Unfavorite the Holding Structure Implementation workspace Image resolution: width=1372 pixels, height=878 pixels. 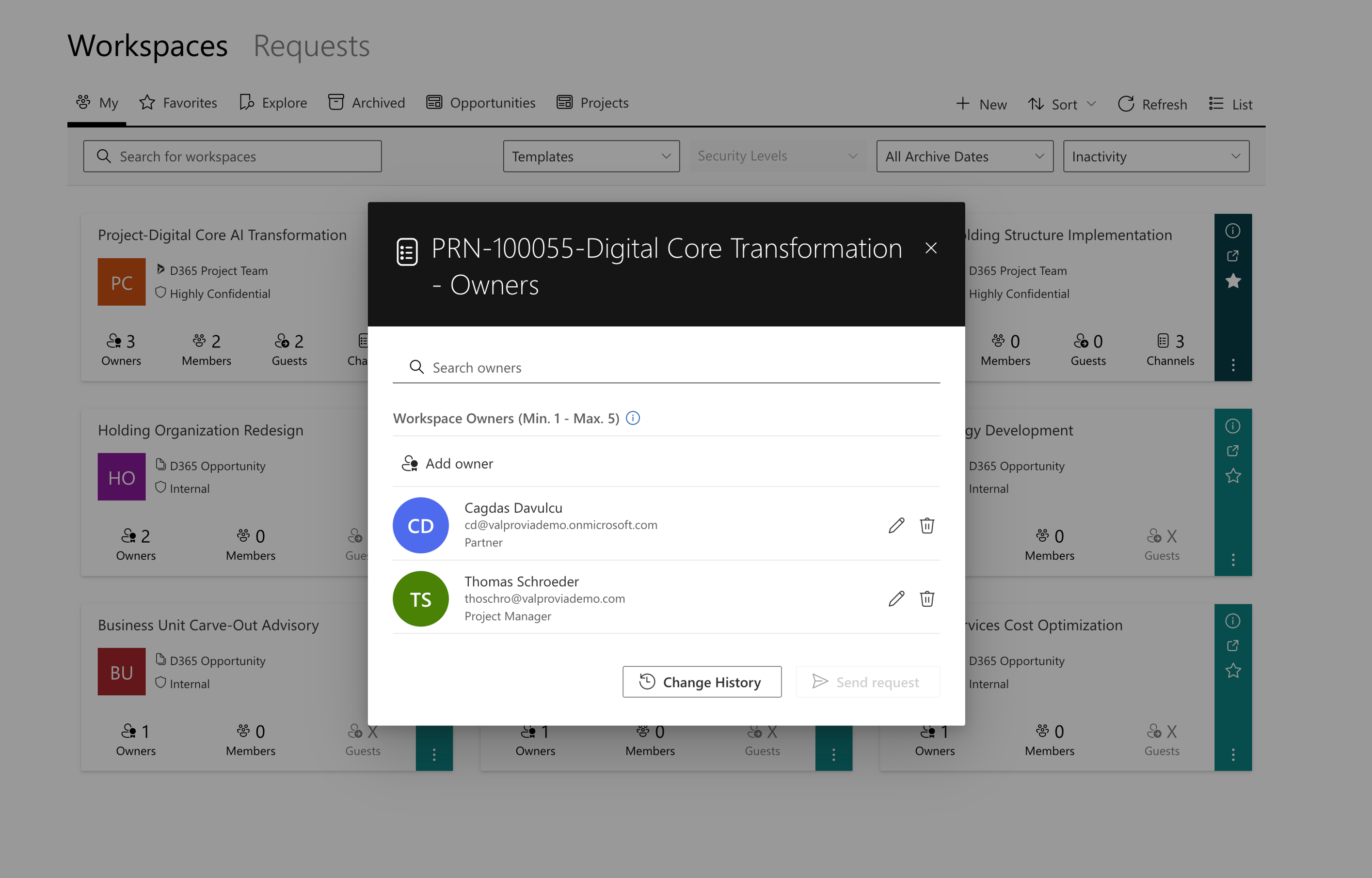click(x=1233, y=281)
